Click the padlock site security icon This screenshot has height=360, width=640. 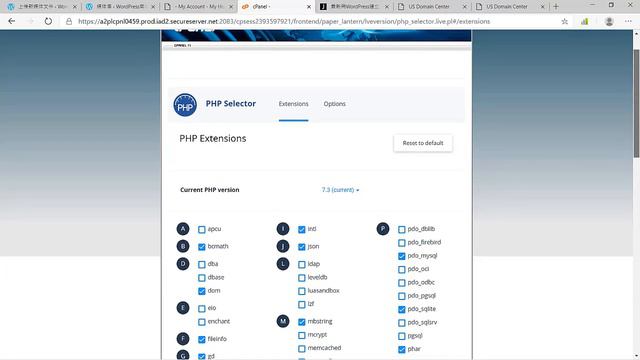point(69,21)
